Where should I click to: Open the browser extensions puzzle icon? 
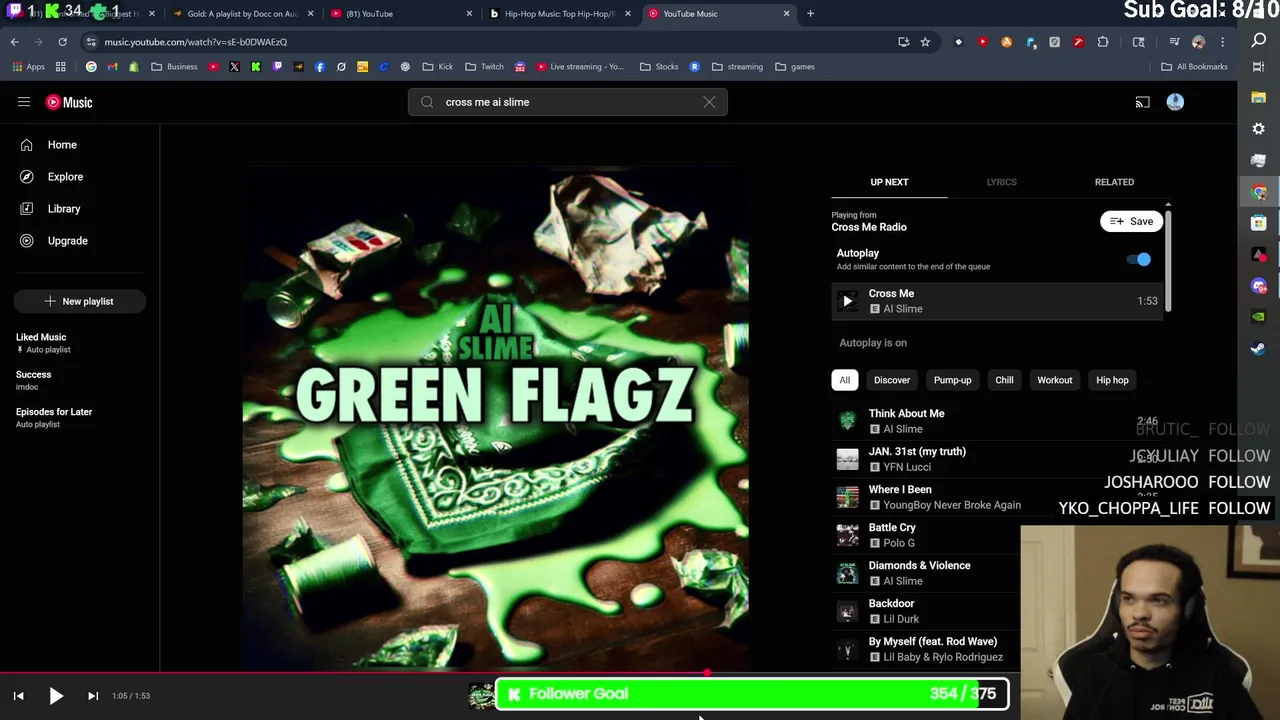(x=1103, y=42)
